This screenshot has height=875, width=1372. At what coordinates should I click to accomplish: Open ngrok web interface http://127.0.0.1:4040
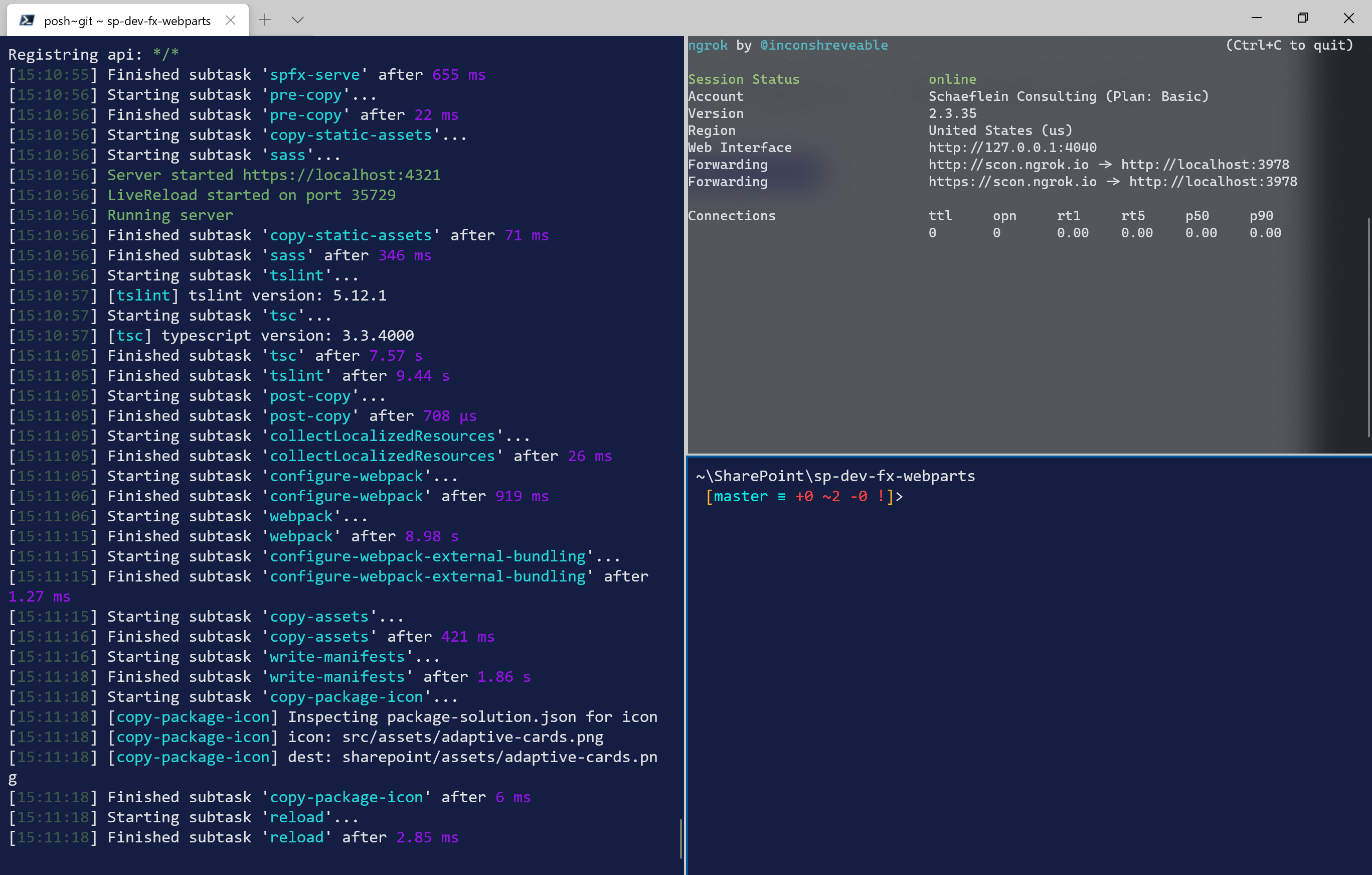tap(1012, 148)
